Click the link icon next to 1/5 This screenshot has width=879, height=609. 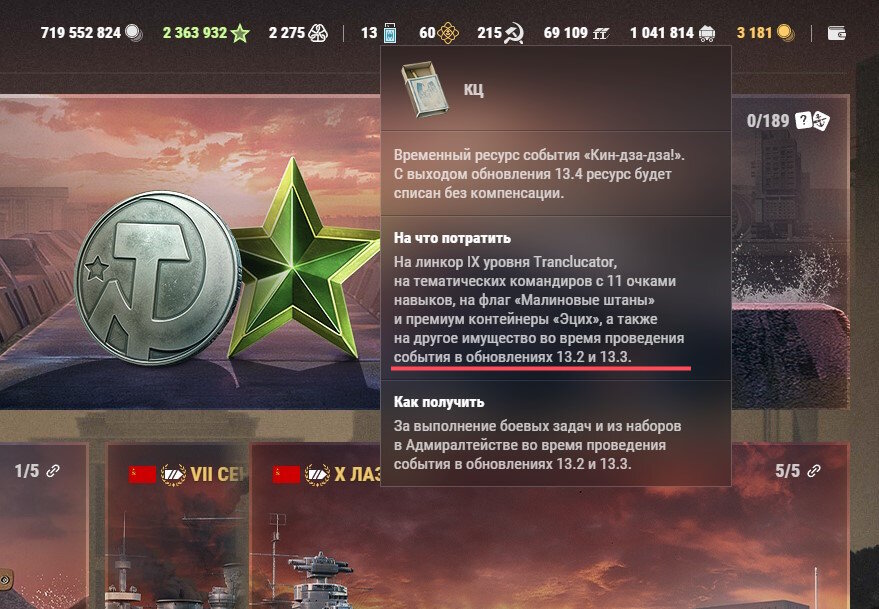pyautogui.click(x=53, y=470)
